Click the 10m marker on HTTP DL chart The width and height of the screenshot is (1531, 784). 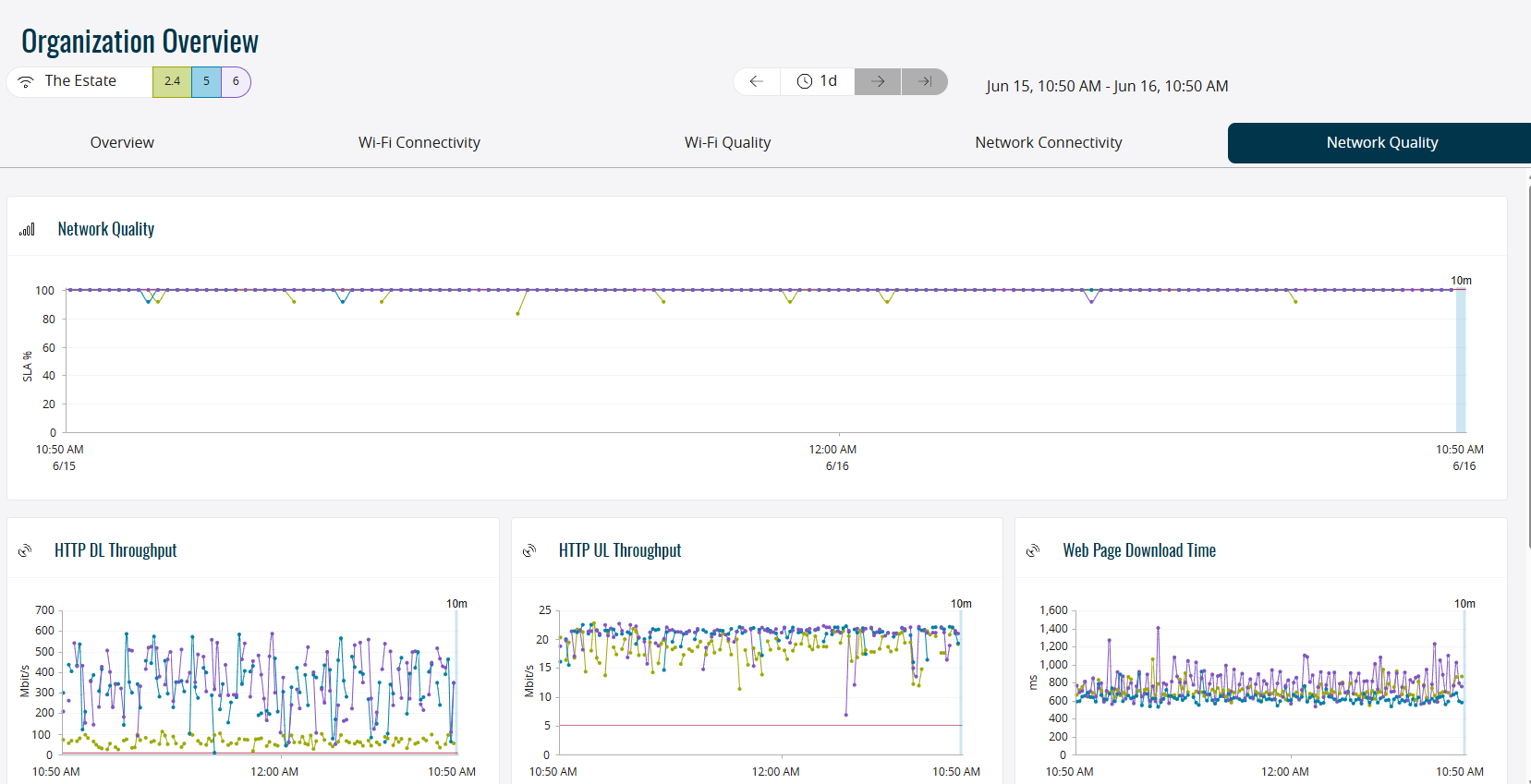[x=456, y=604]
